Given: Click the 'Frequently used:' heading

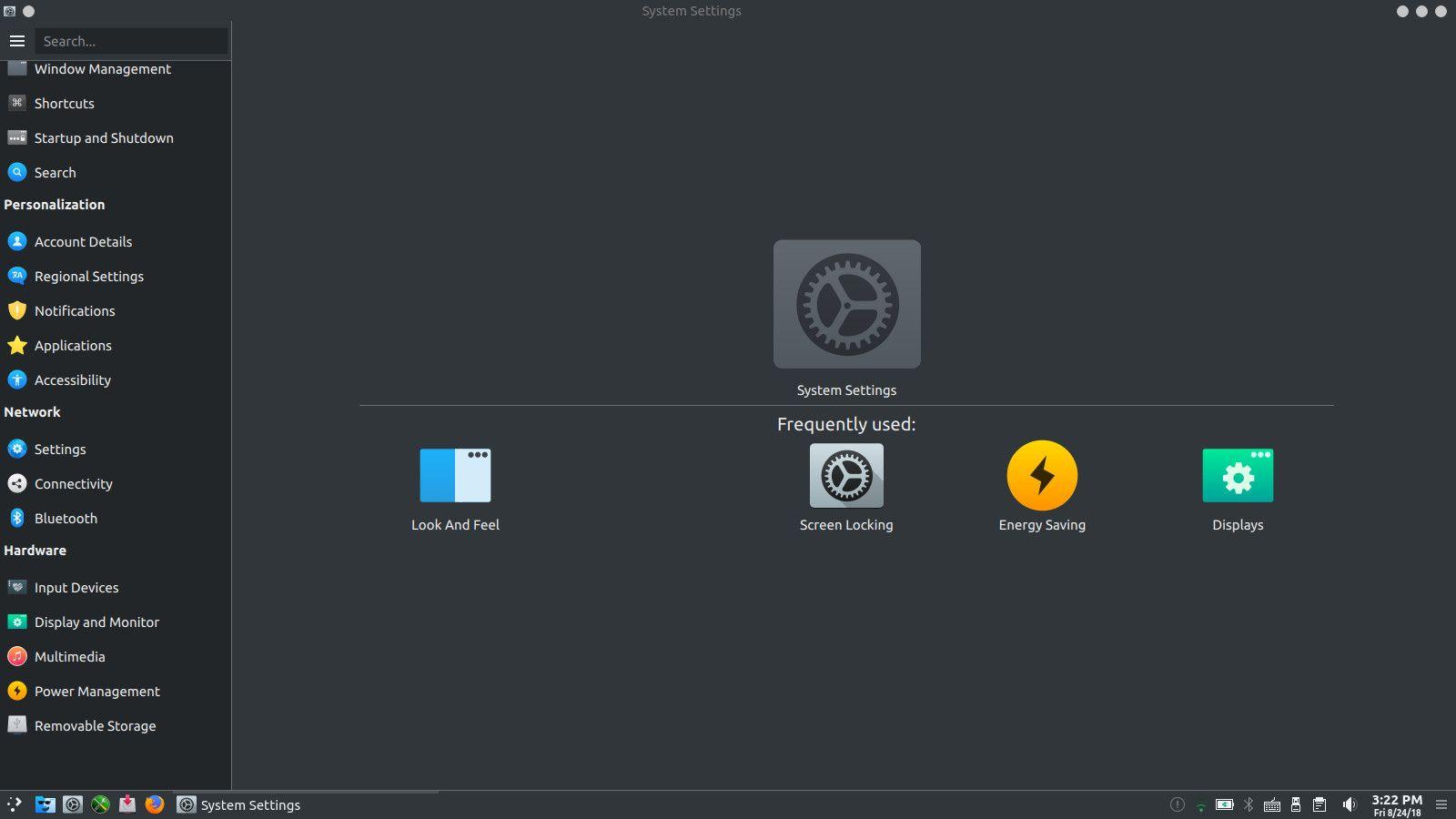Looking at the screenshot, I should pos(846,424).
